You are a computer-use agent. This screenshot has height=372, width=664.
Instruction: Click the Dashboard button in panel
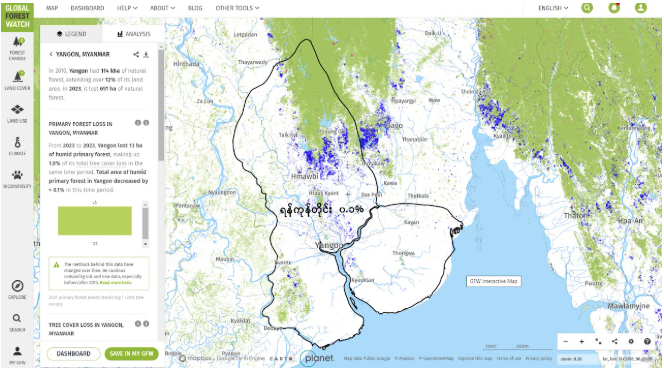click(x=73, y=354)
